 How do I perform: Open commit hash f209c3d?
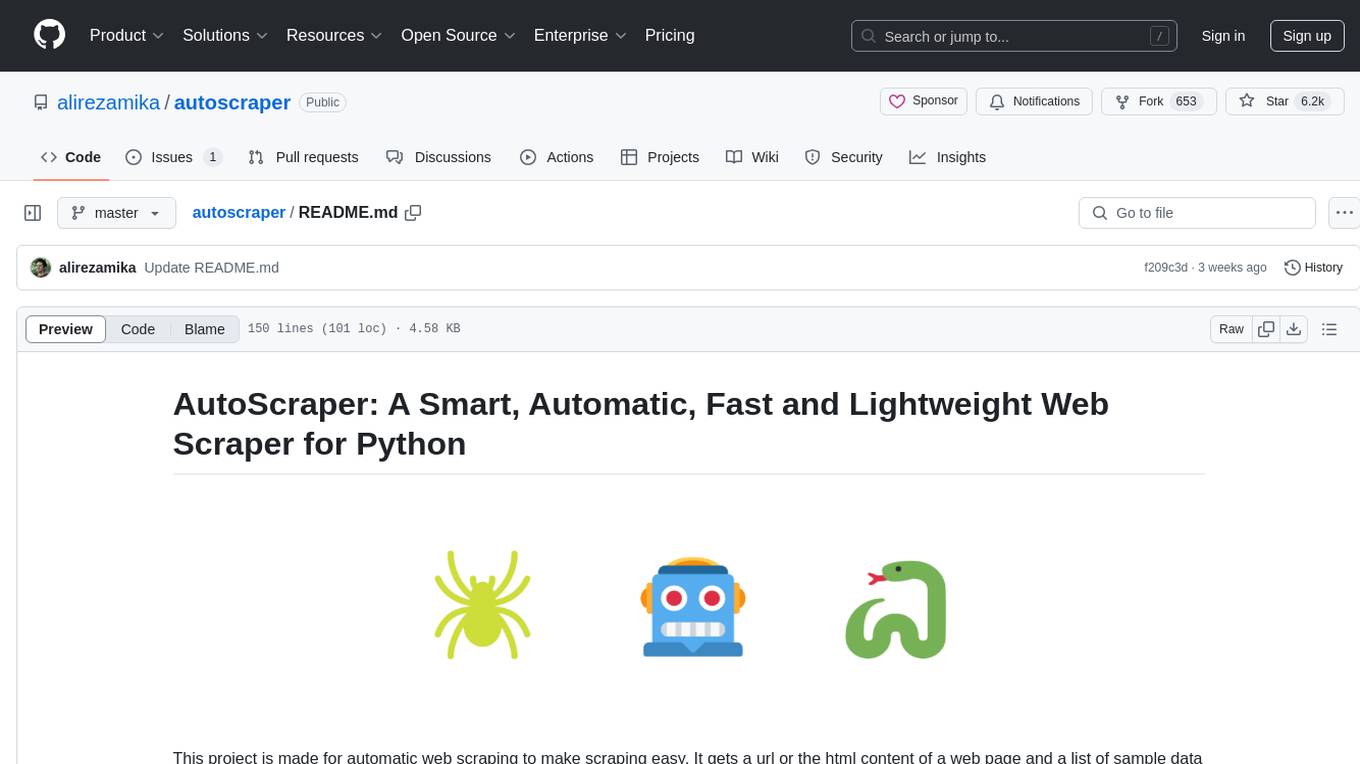point(1166,268)
